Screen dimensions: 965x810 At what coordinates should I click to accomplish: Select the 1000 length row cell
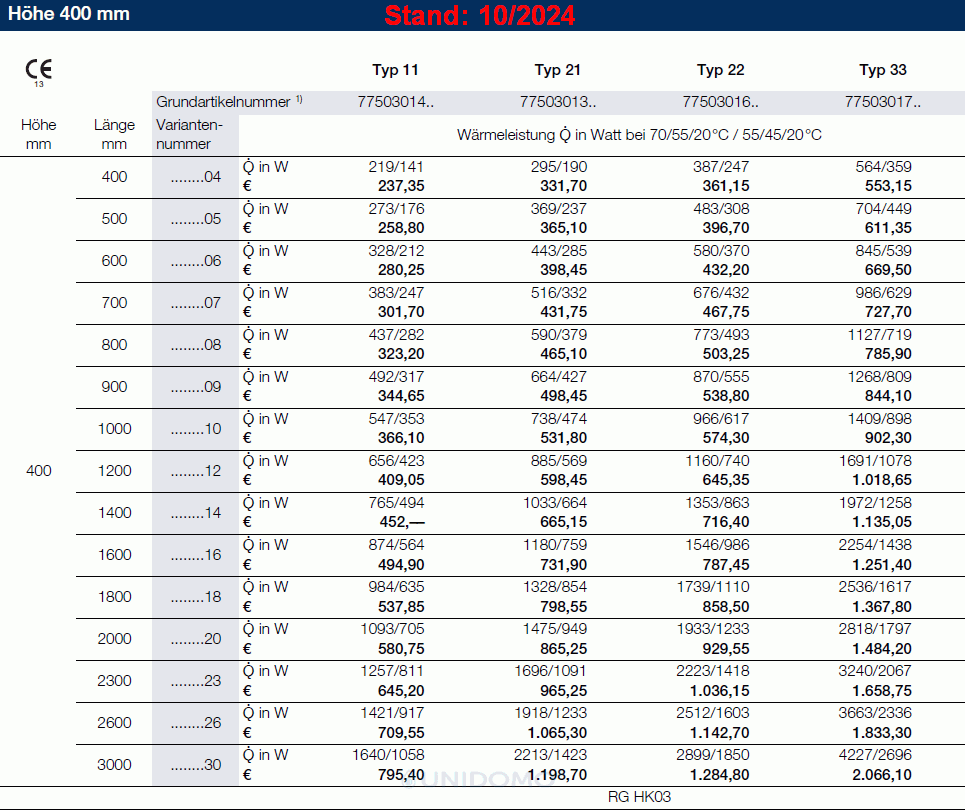(x=114, y=429)
